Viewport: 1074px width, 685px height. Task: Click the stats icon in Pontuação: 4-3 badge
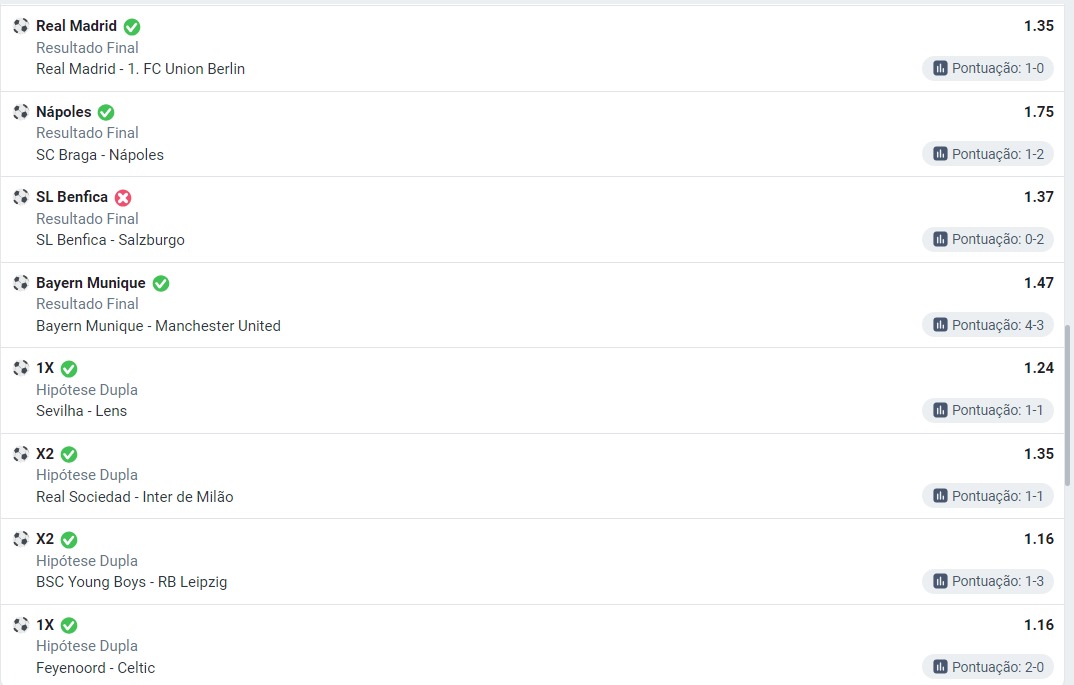(x=940, y=325)
